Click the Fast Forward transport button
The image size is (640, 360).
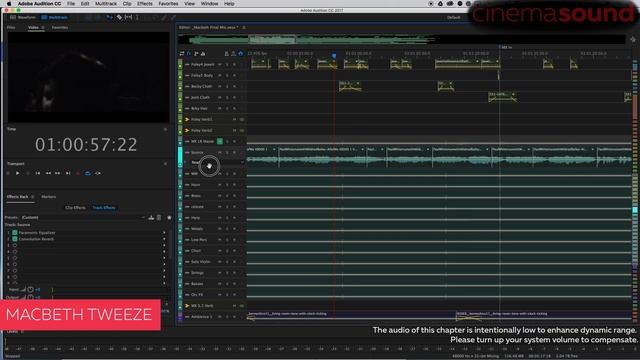pyautogui.click(x=58, y=173)
